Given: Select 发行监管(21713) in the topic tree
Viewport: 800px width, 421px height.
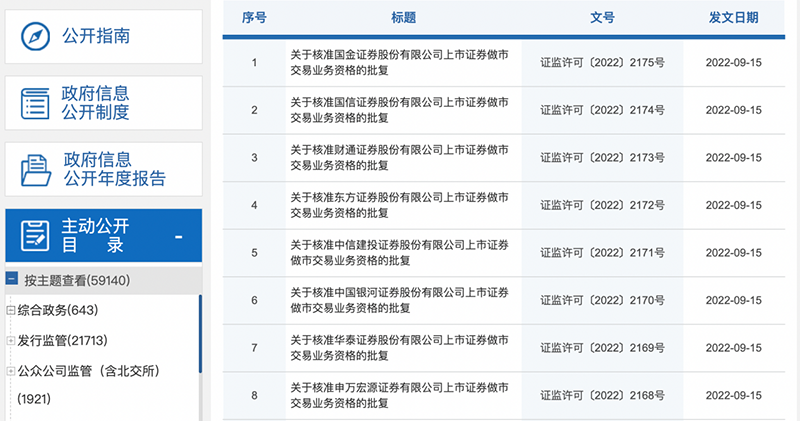Looking at the screenshot, I should pyautogui.click(x=63, y=340).
